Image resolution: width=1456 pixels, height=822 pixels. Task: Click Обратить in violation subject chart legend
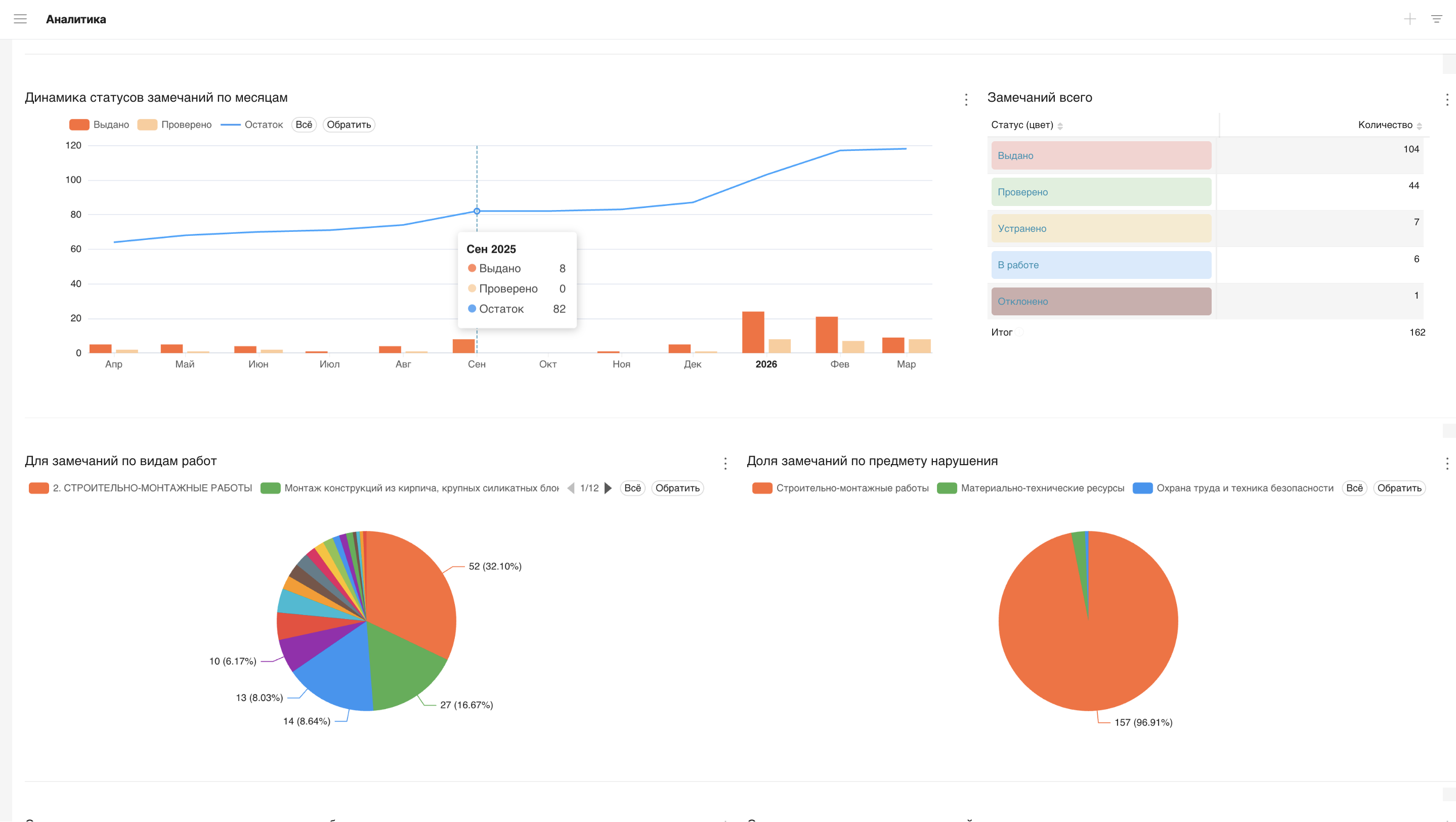coord(1398,488)
